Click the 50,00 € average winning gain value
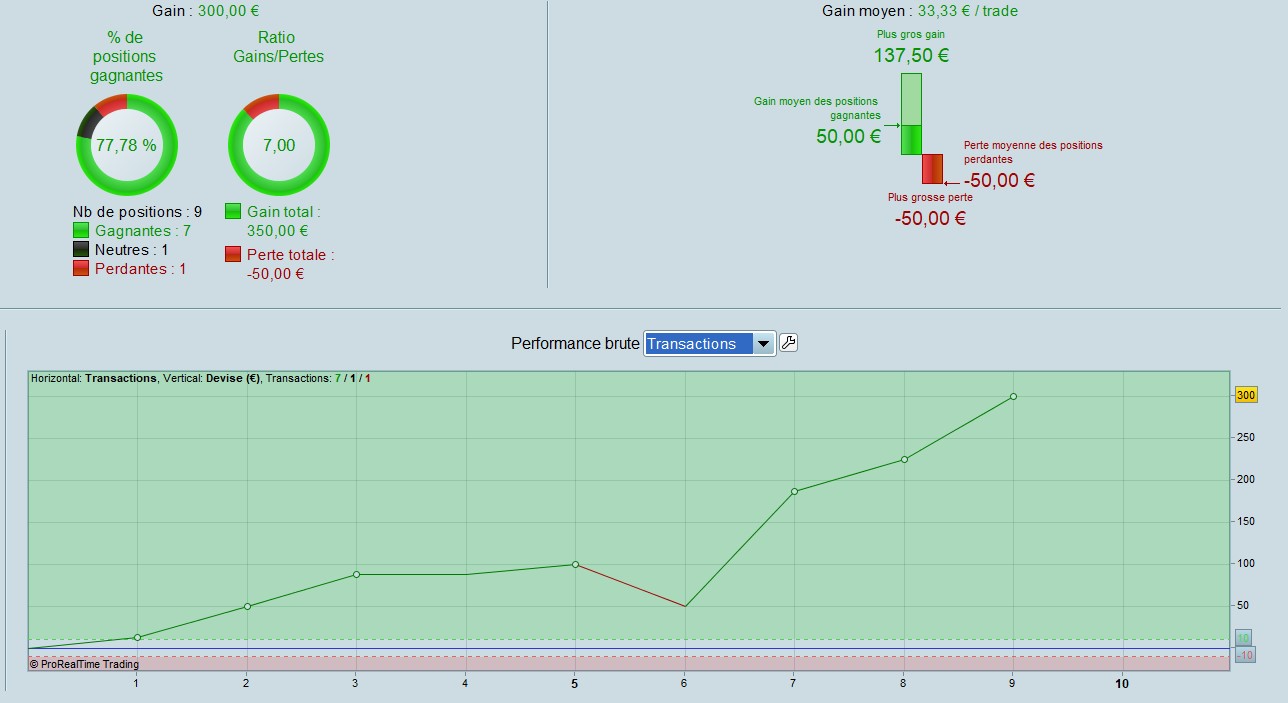 848,137
